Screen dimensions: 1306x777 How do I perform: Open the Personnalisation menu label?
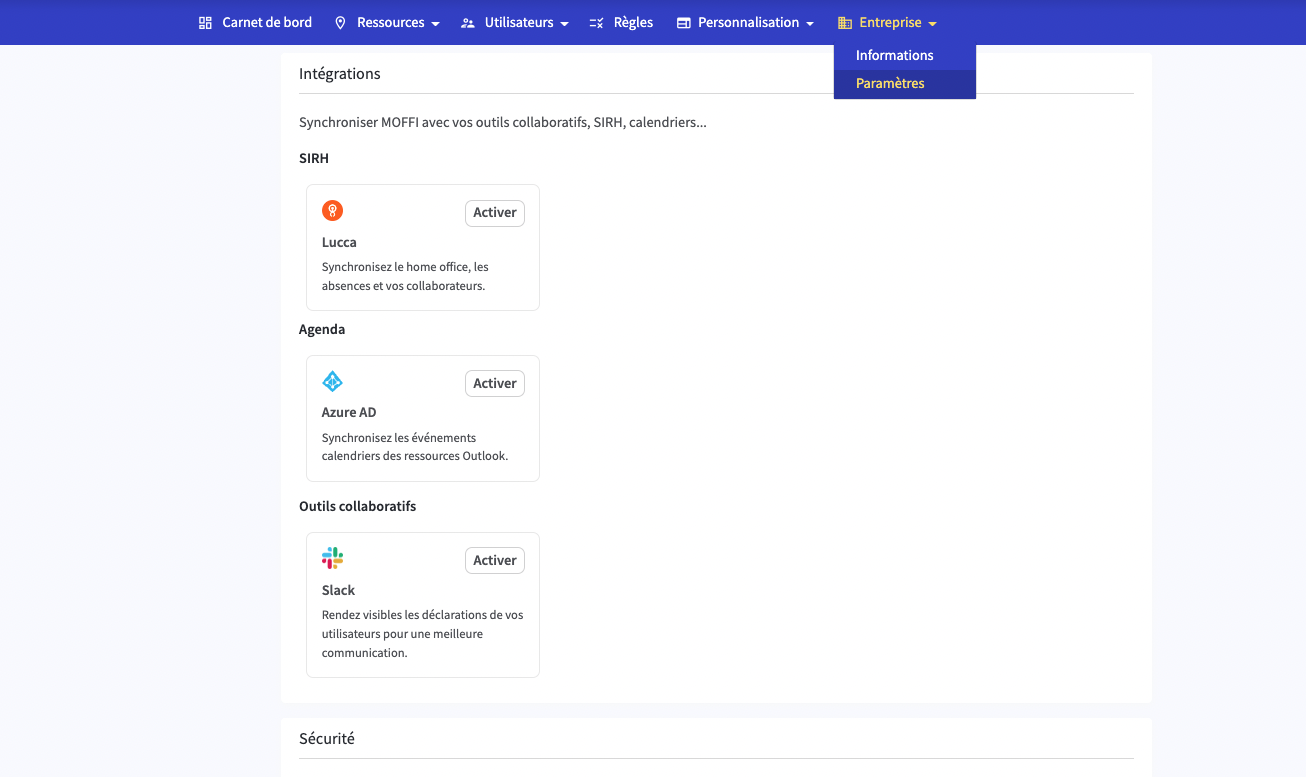749,22
